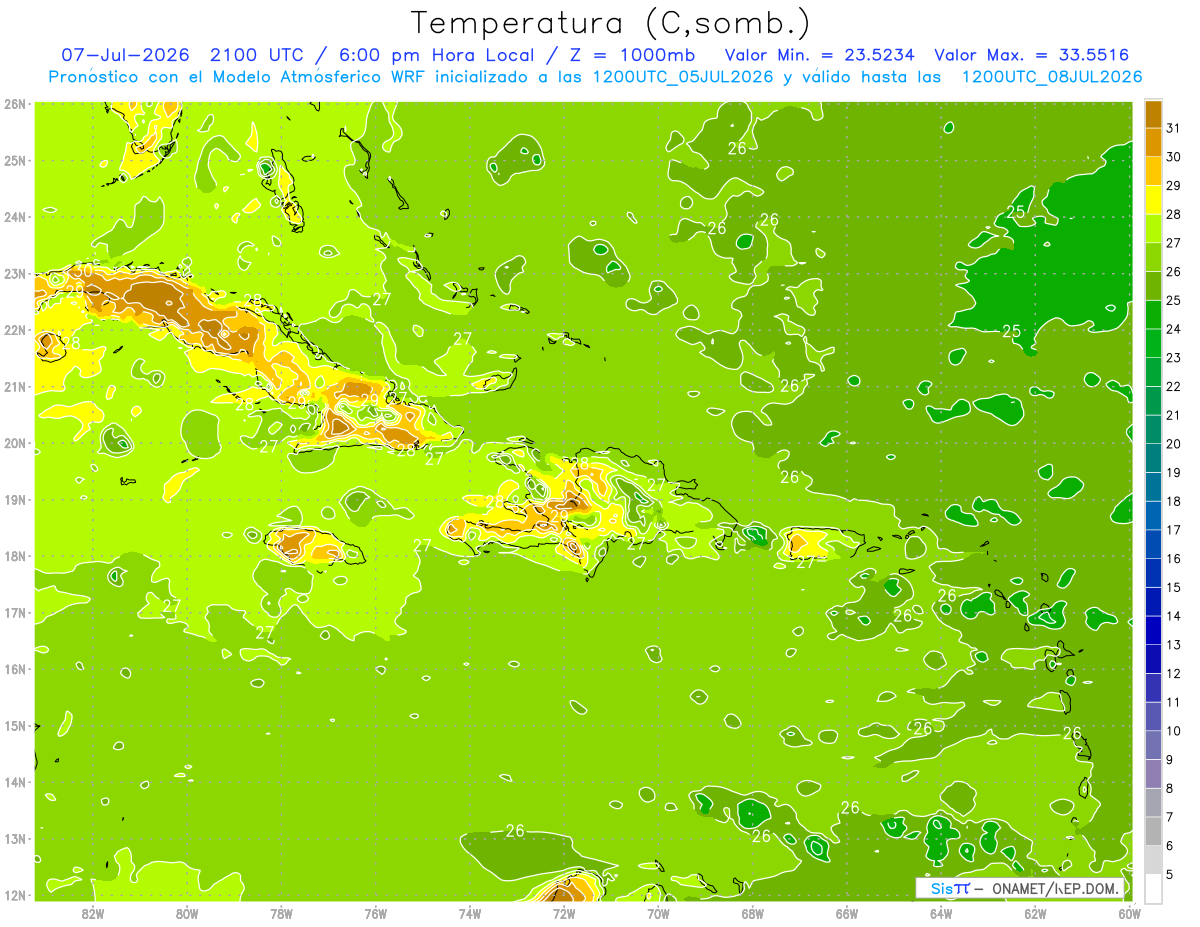The image size is (1200, 927).
Task: Select the green swatch between legend 24 and 25
Action: [1154, 314]
